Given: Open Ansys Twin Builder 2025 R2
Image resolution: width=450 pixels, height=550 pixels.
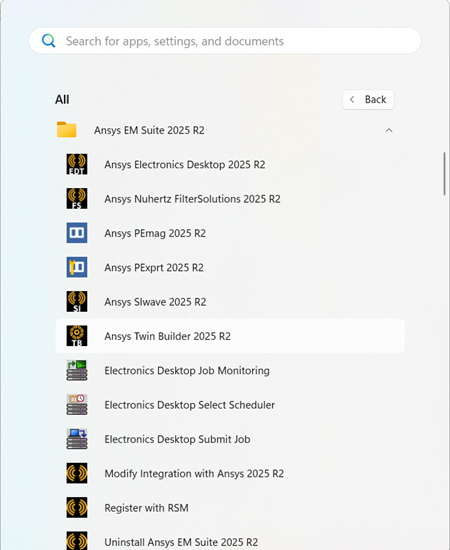Looking at the screenshot, I should [x=230, y=336].
